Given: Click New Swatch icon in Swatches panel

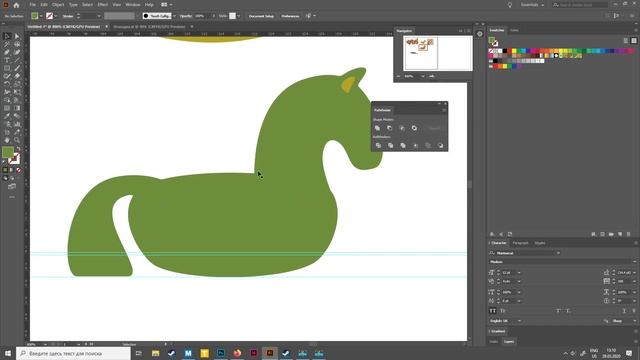Looking at the screenshot, I should click(620, 234).
